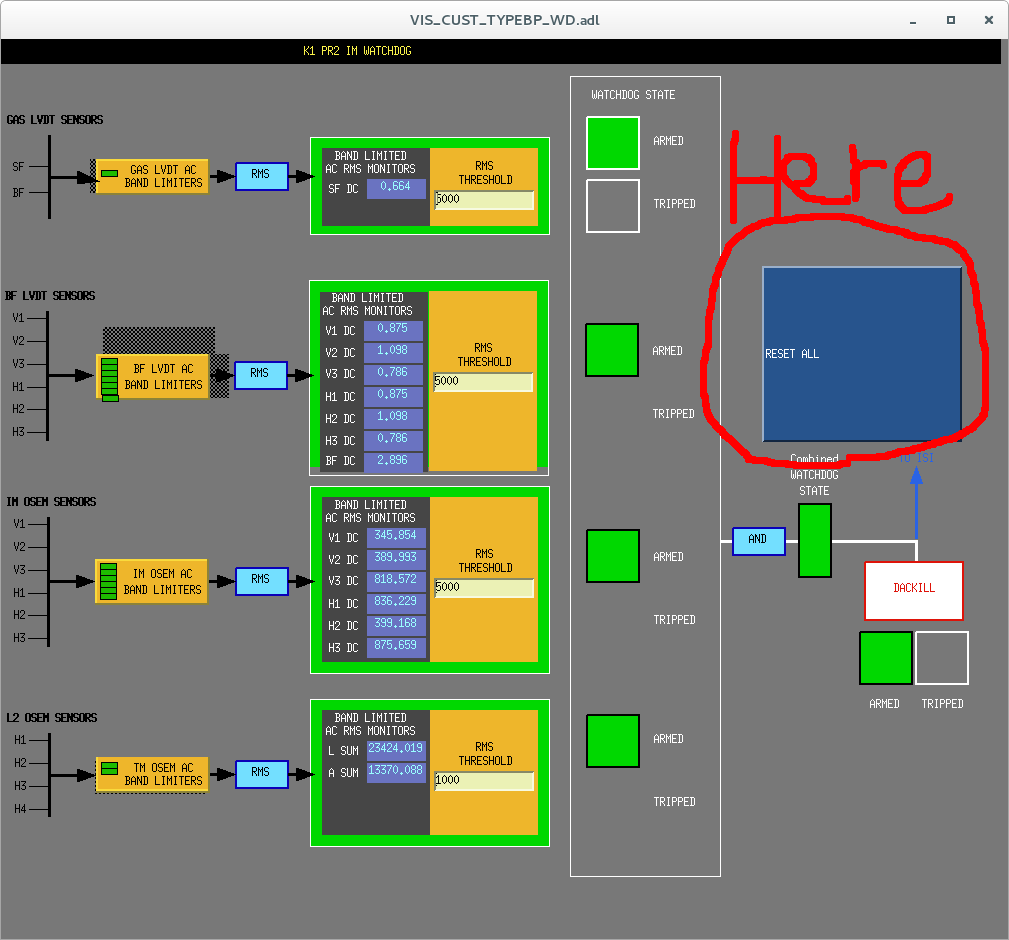Click the RMS block in IM OSEM row

[261, 581]
